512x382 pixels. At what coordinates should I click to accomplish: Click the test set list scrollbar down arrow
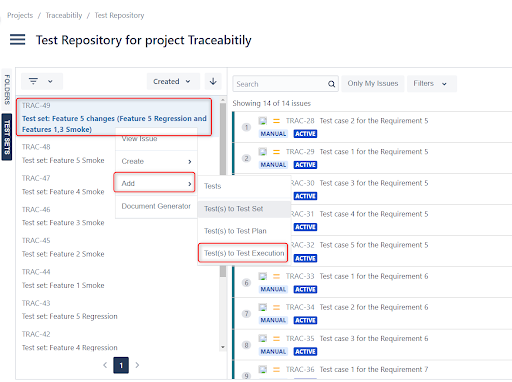223,347
